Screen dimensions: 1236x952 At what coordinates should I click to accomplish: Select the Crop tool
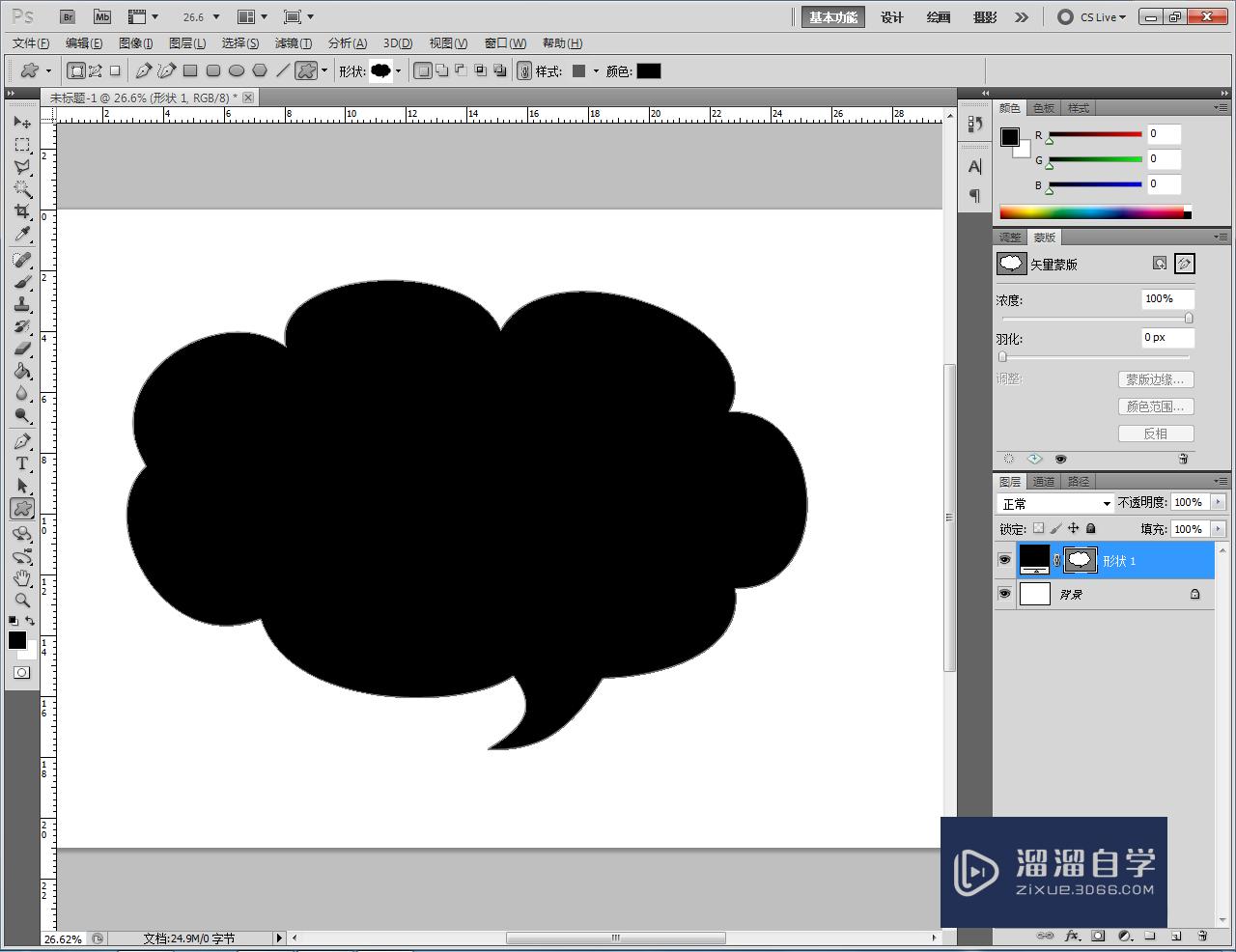click(22, 211)
